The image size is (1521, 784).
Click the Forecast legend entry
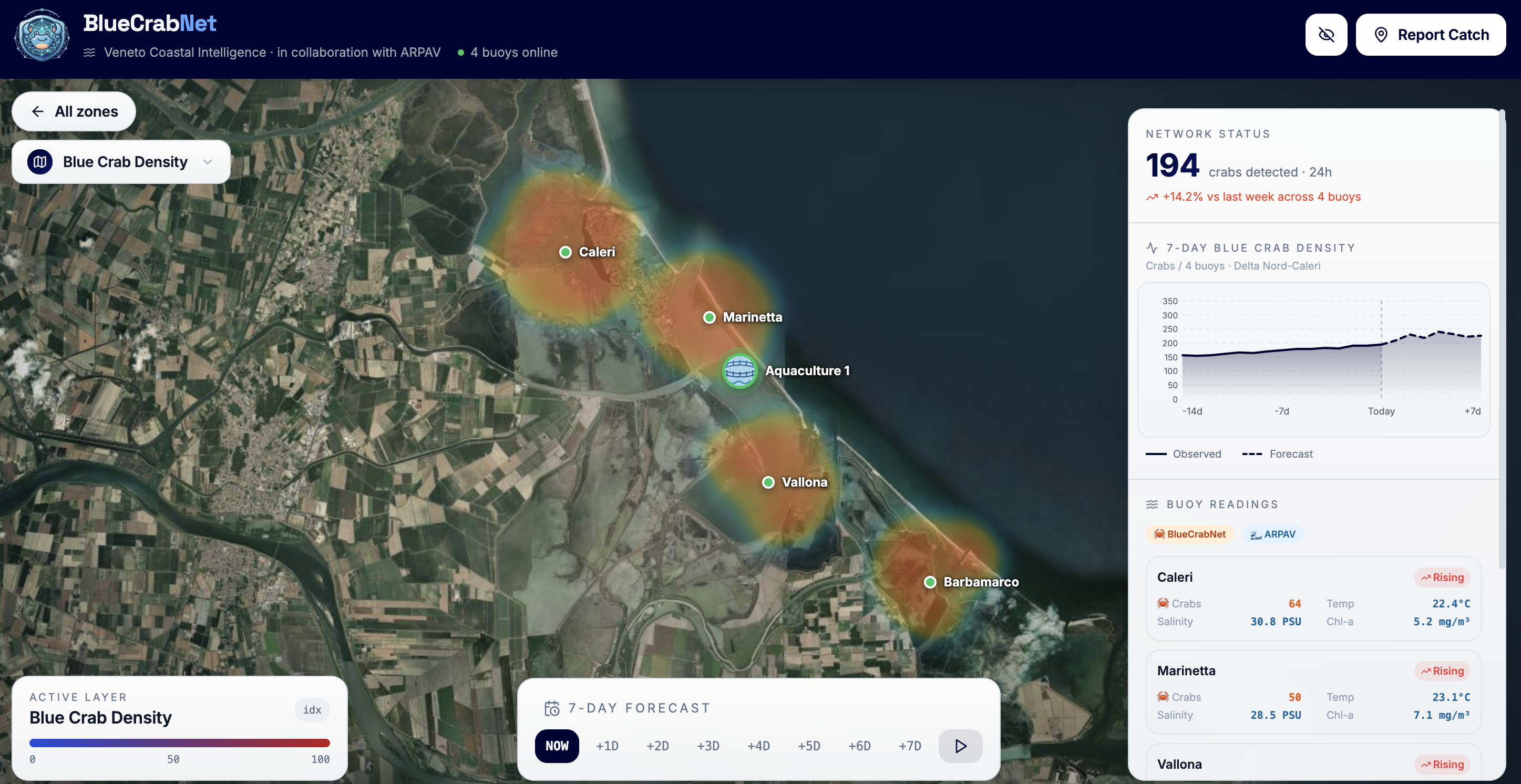[x=1277, y=454]
